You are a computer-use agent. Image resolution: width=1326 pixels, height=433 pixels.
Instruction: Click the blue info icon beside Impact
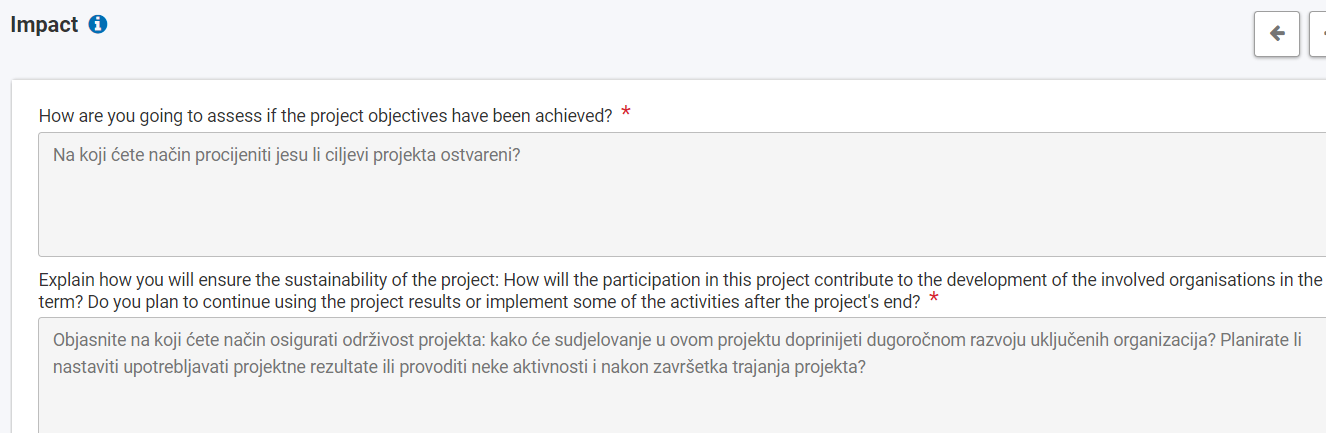[98, 25]
